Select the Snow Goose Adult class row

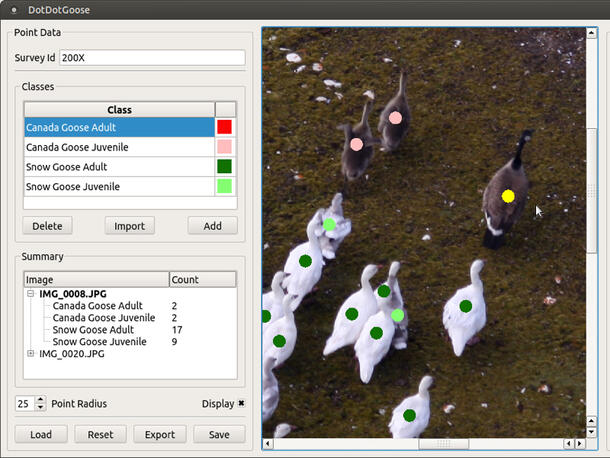tap(119, 167)
